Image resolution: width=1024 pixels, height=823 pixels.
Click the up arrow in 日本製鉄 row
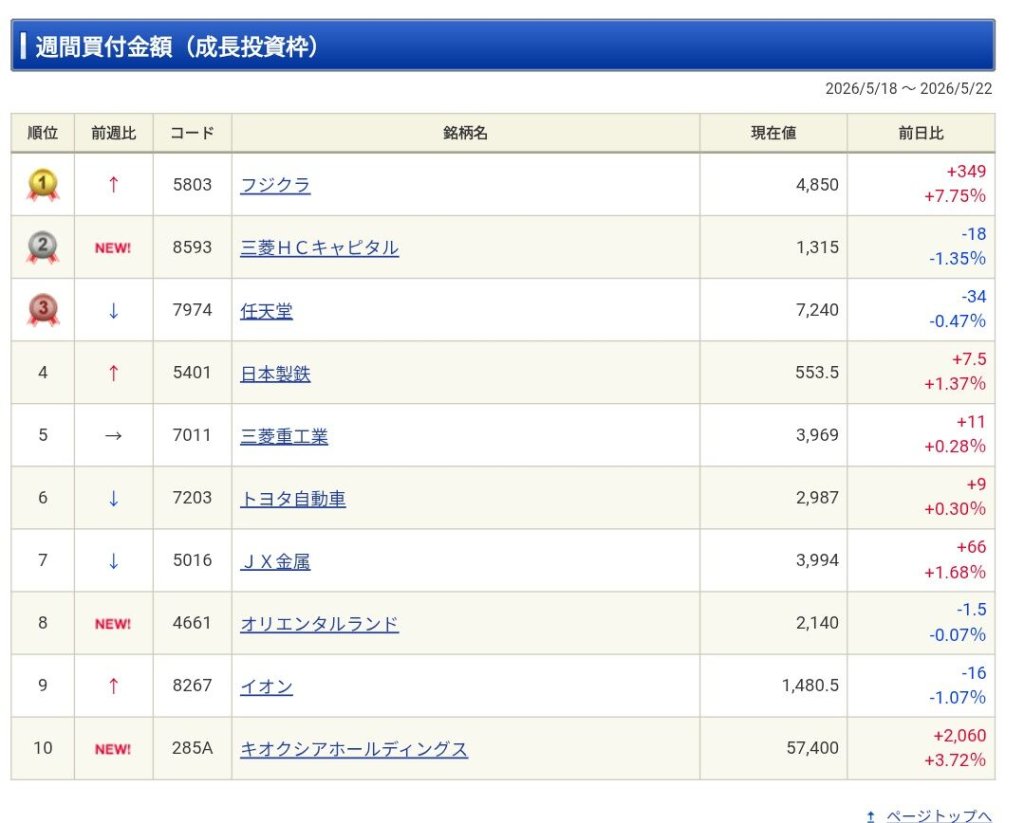(x=114, y=373)
